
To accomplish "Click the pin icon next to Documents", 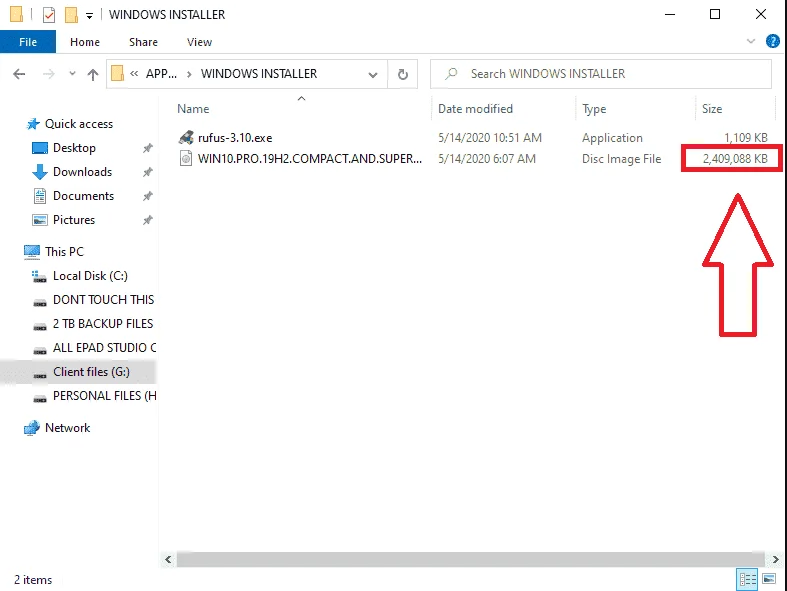I will (x=148, y=196).
